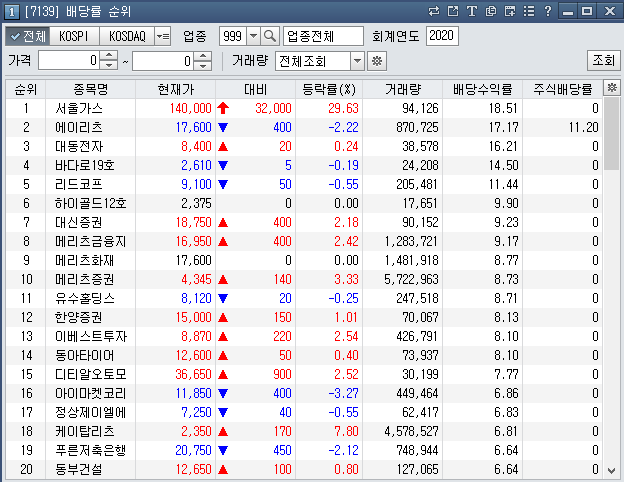This screenshot has width=624, height=482.
Task: Select the 바다로19호 row name
Action: [x=85, y=165]
